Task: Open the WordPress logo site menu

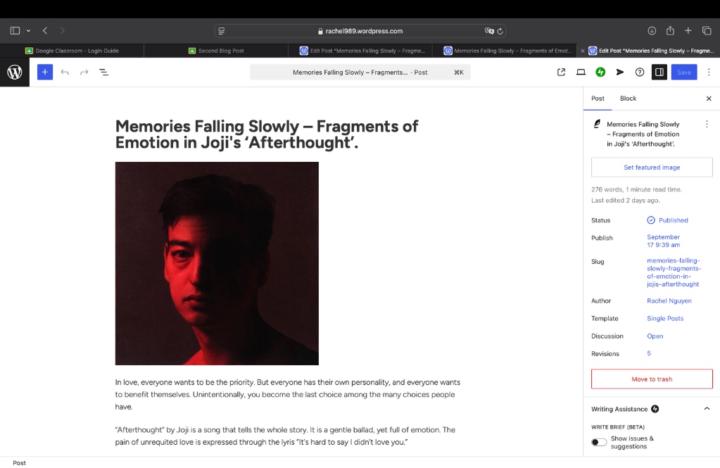Action: coord(15,72)
